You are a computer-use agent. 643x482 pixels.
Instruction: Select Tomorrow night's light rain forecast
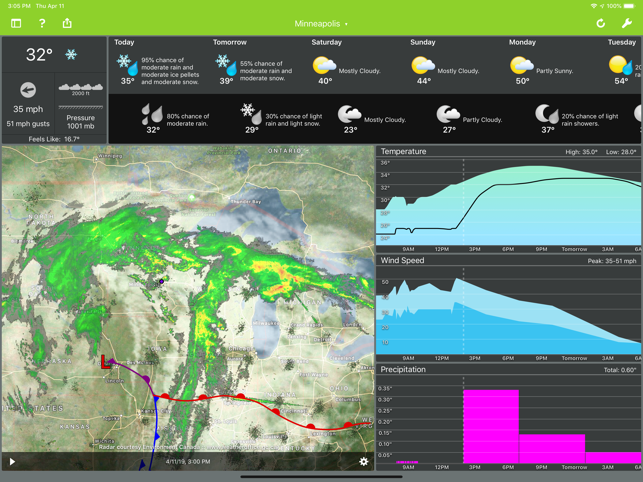click(281, 118)
